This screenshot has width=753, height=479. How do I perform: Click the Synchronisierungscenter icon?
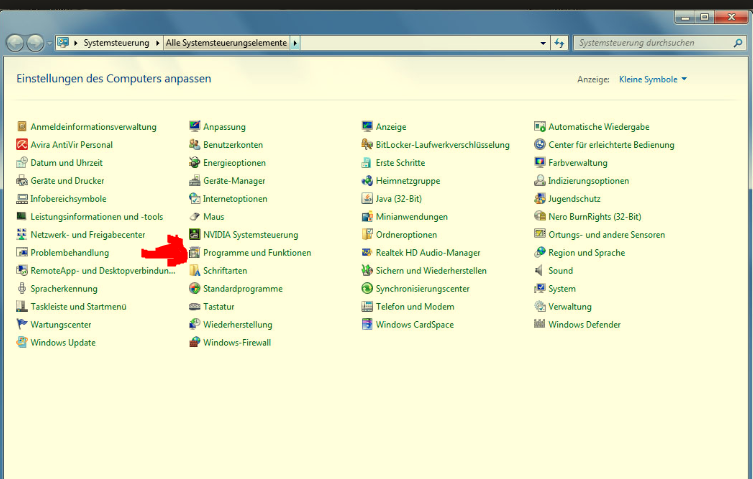pyautogui.click(x=367, y=288)
